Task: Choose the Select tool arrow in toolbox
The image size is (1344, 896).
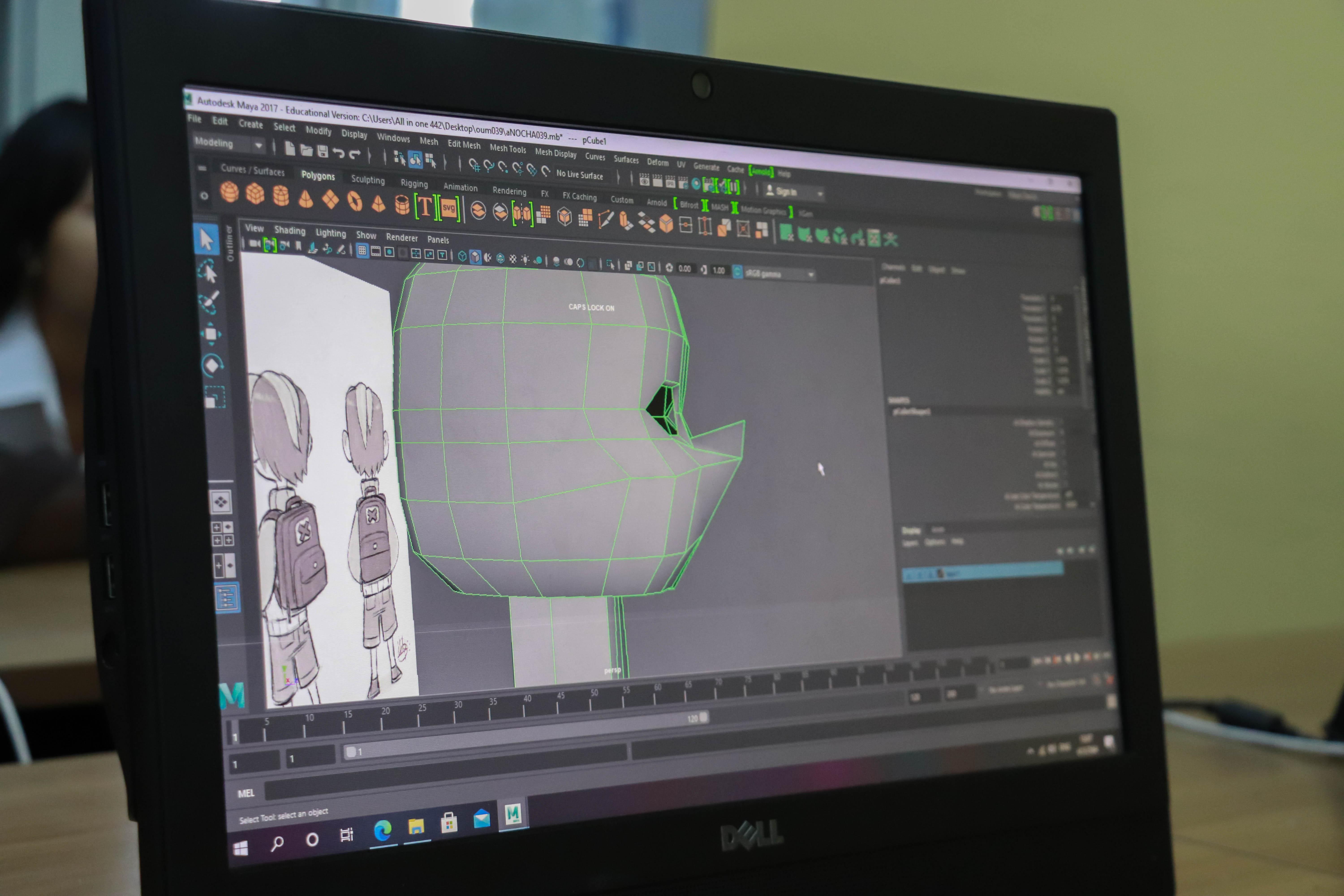Action: [x=206, y=240]
